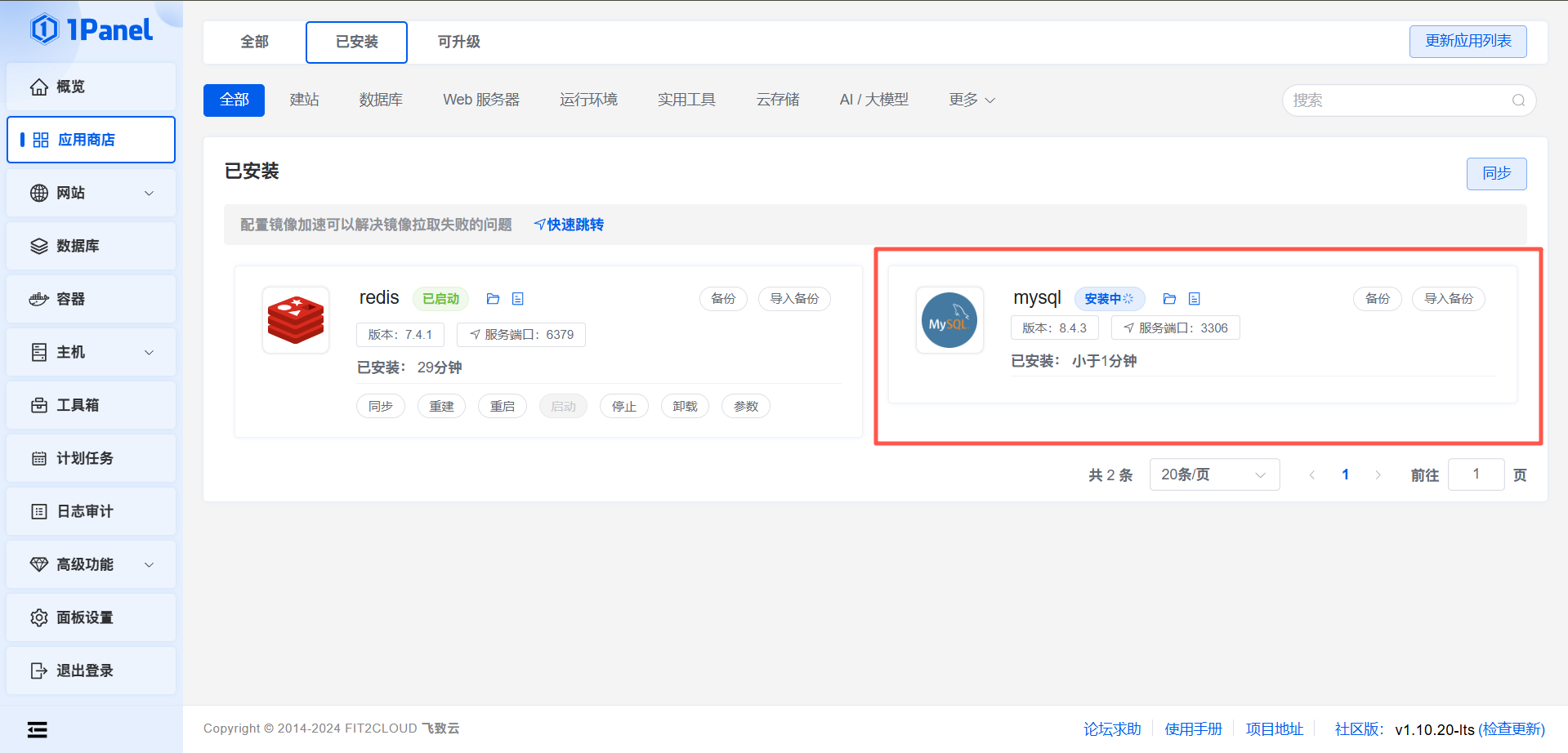Open the 日志审计 log audit page
Image resolution: width=1568 pixels, height=753 pixels.
(x=91, y=511)
